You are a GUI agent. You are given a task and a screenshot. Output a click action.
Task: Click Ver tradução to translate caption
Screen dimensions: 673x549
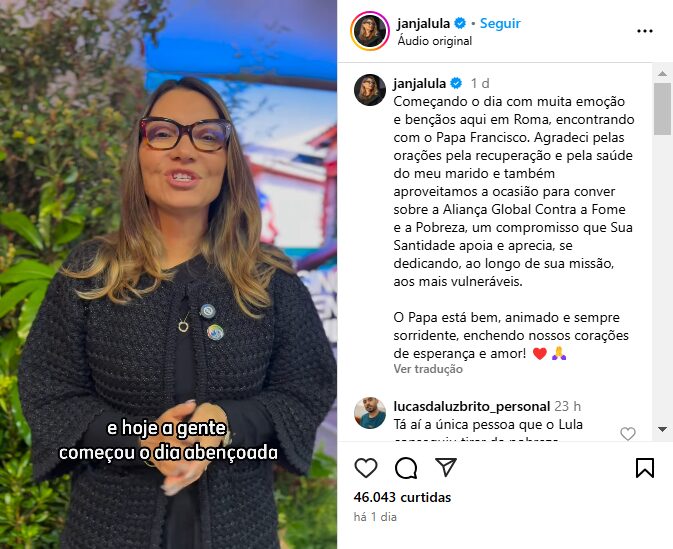[x=428, y=369]
